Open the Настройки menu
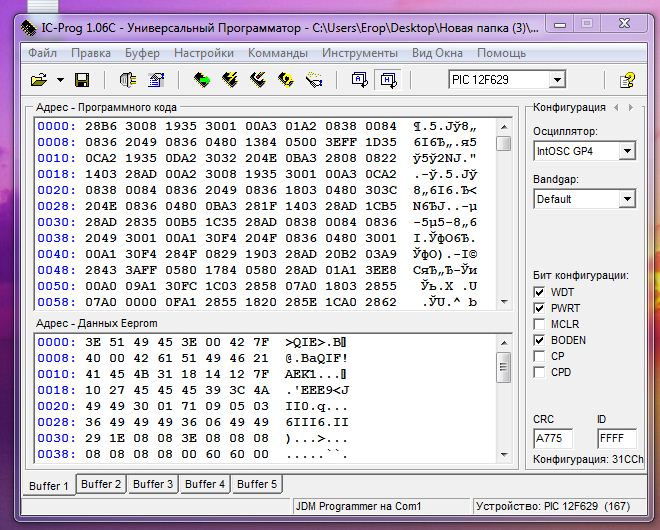Image resolution: width=660 pixels, height=530 pixels. click(x=204, y=52)
